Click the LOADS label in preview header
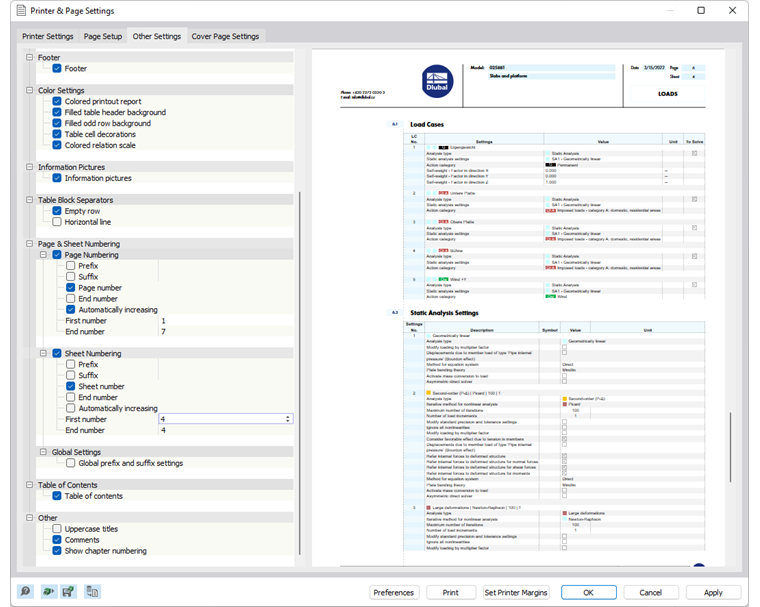760x607 pixels. [x=668, y=94]
